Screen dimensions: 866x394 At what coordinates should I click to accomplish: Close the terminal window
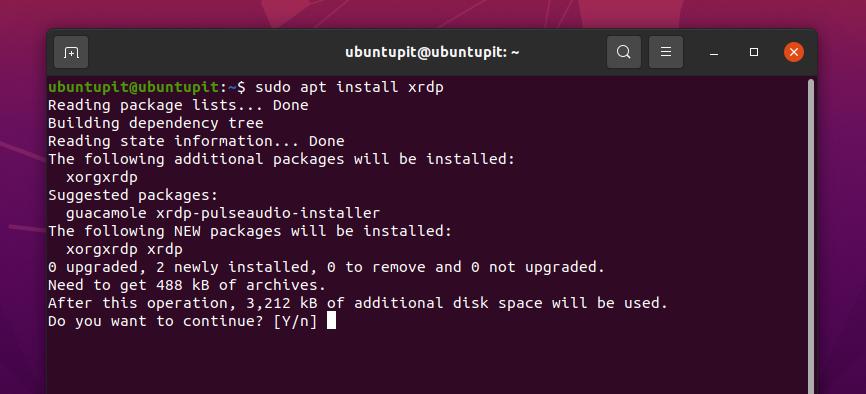794,52
